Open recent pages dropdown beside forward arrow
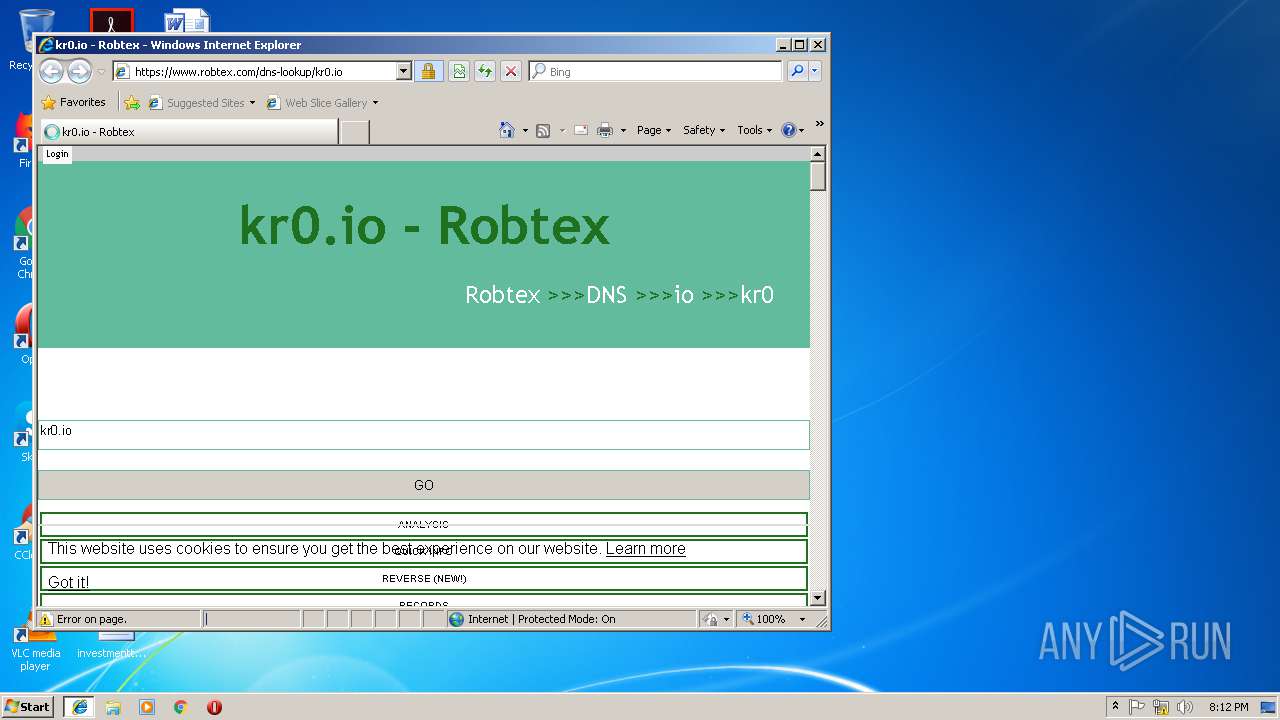Screen dimensions: 1280x720 tap(101, 72)
